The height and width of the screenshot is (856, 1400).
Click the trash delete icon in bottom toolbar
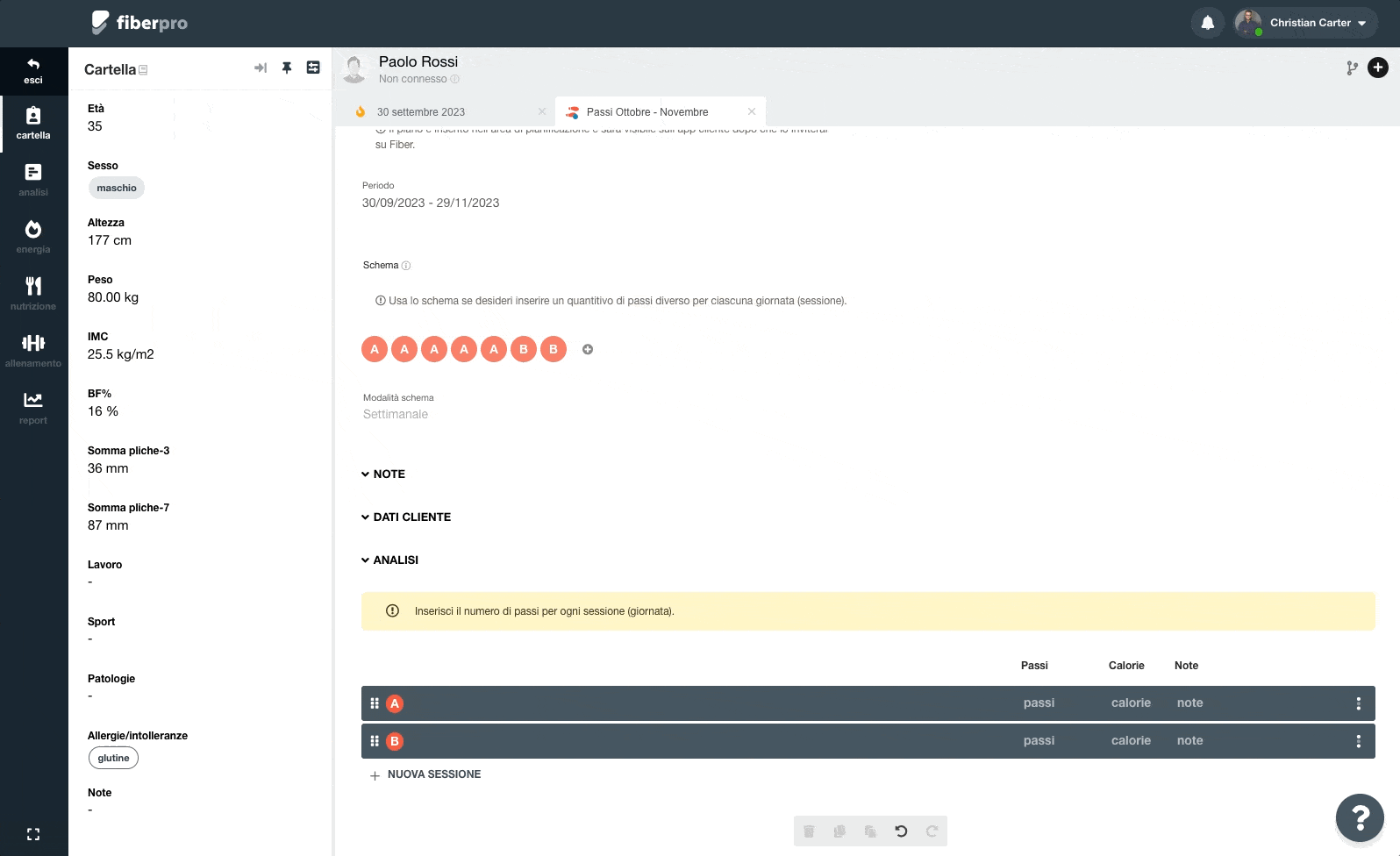point(809,831)
